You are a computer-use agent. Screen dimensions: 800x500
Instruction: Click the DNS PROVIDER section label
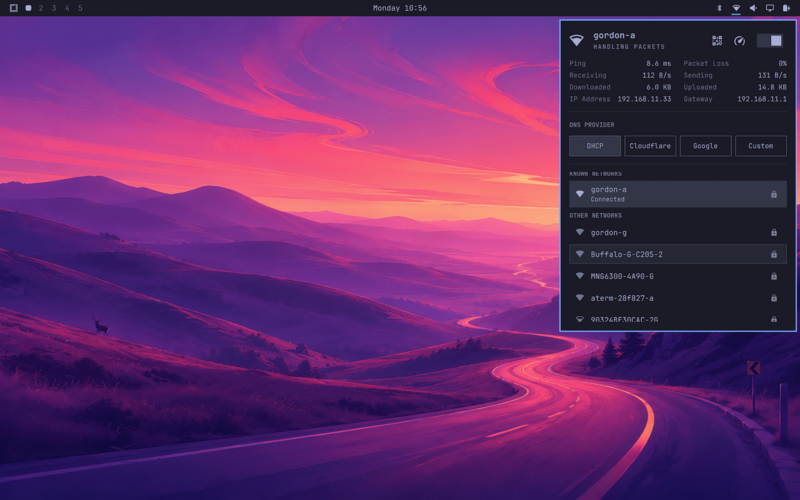click(592, 124)
